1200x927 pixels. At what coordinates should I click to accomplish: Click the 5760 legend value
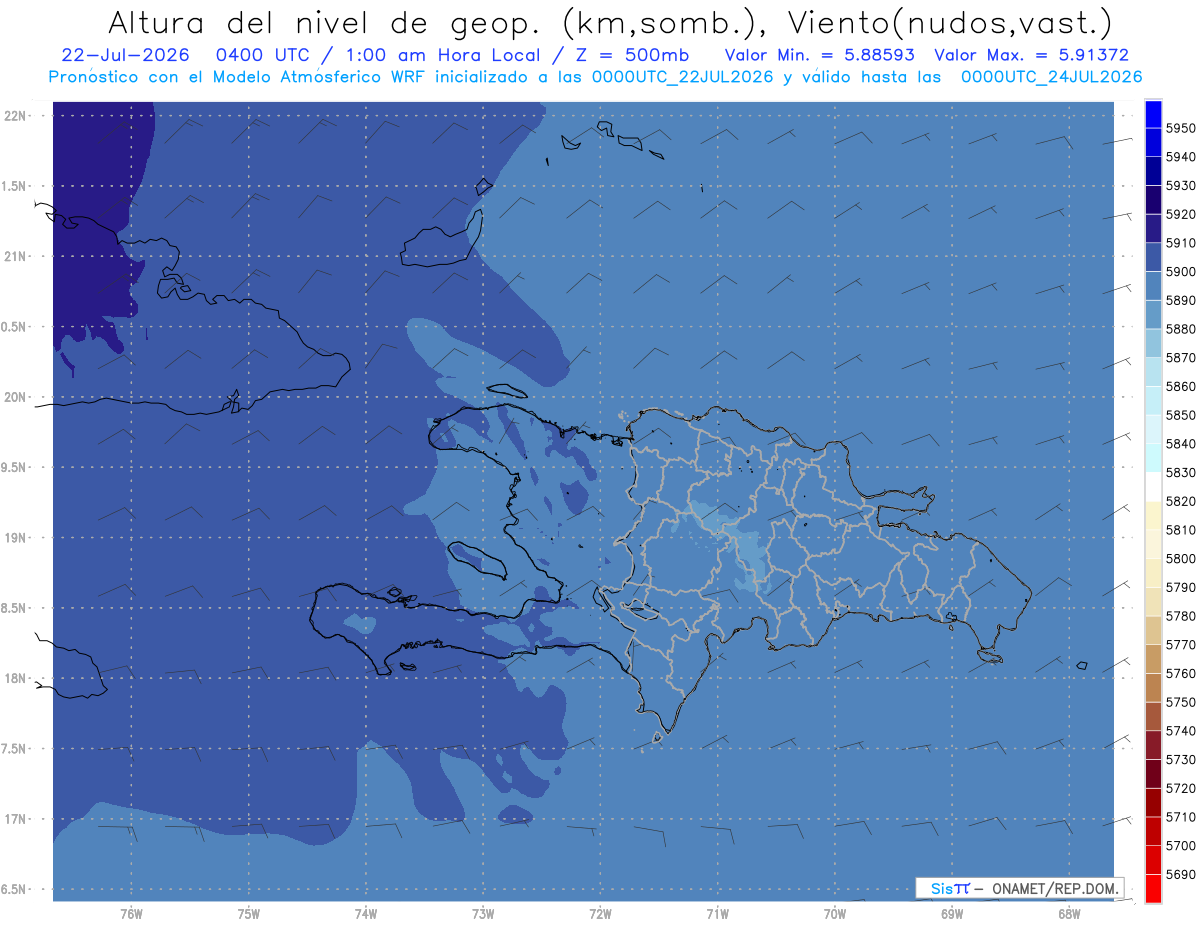point(1181,673)
